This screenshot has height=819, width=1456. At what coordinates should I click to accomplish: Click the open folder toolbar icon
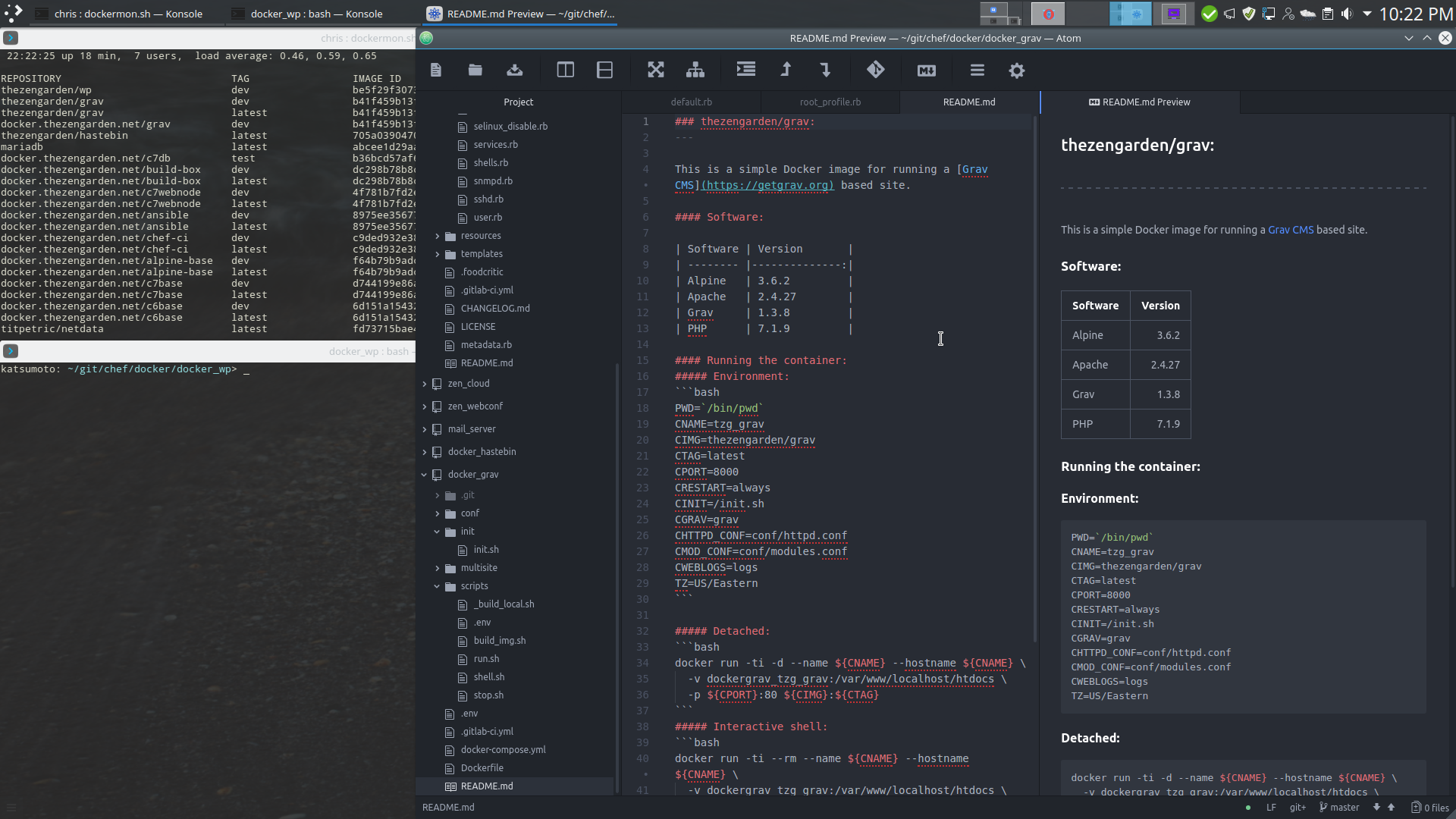[x=475, y=71]
